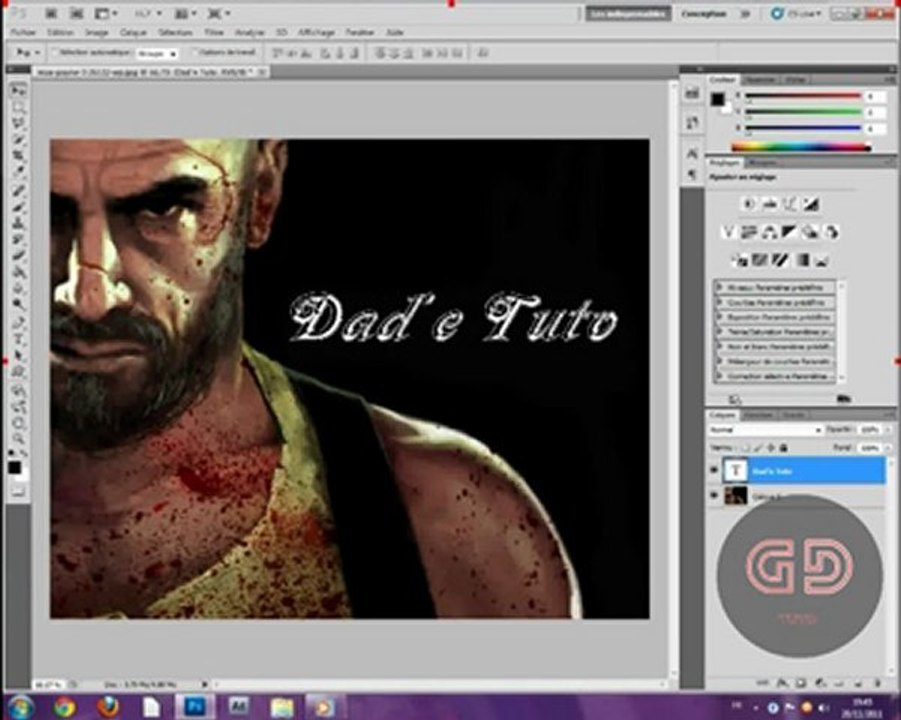Click foreground color swatch in Couleur panel
This screenshot has width=901, height=720.
click(x=717, y=99)
